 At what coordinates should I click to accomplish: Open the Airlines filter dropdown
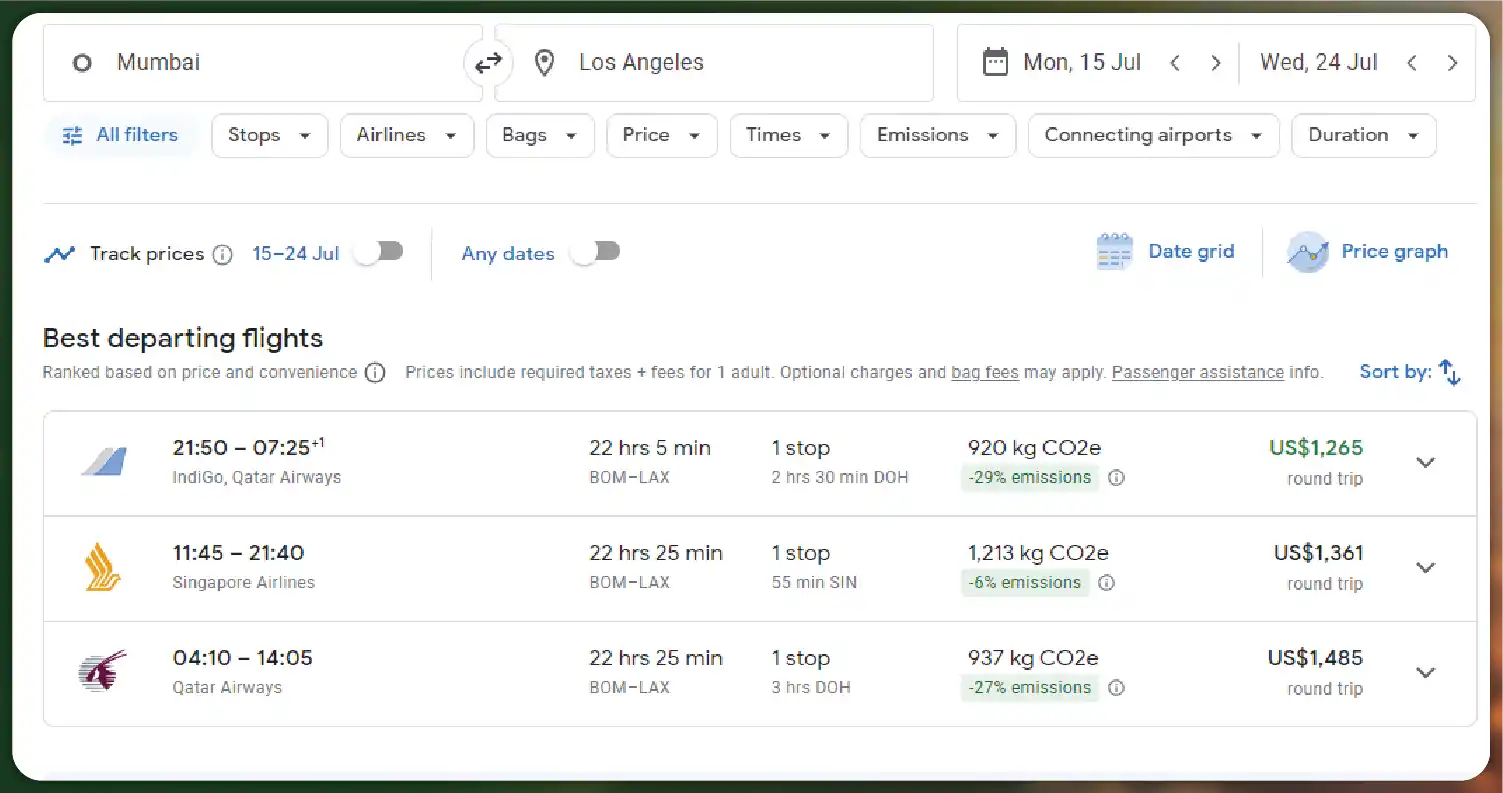407,135
